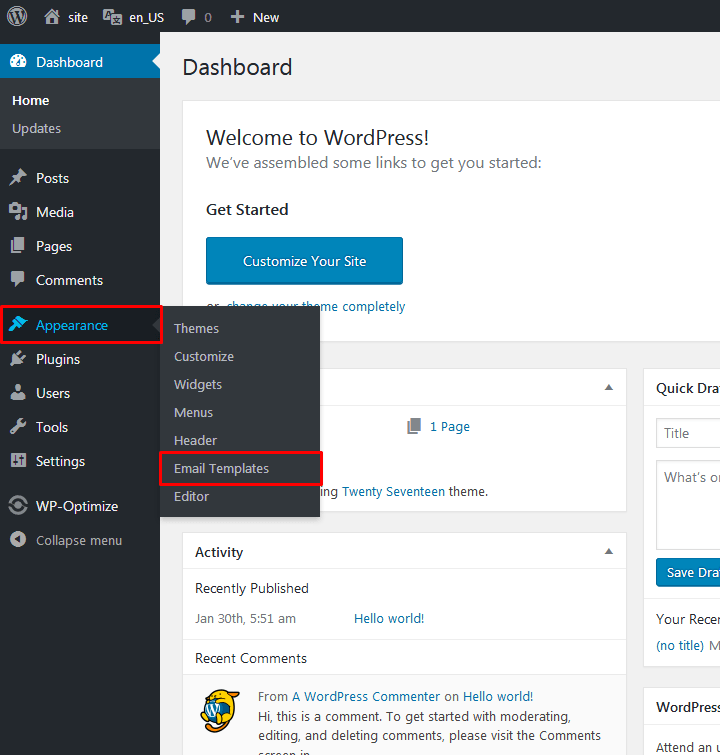Click the plus New icon
Screen dimensions: 720x755
pyautogui.click(x=237, y=17)
